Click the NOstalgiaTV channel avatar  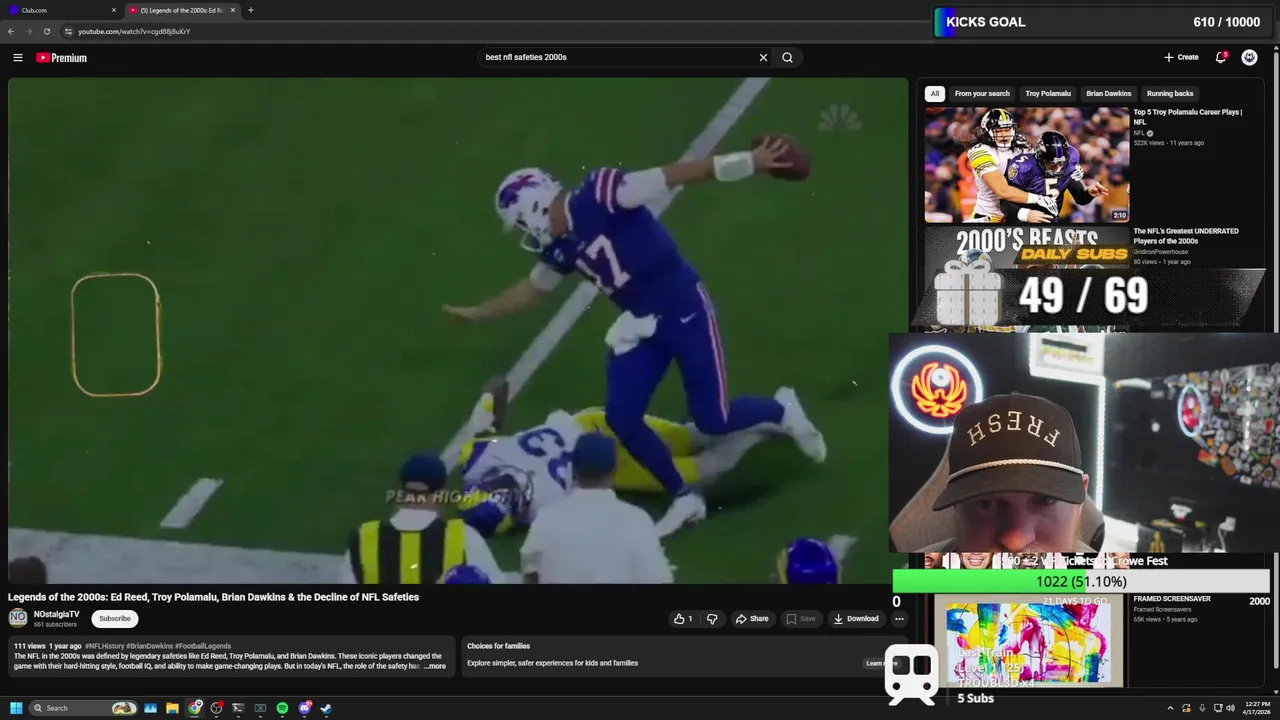18,618
